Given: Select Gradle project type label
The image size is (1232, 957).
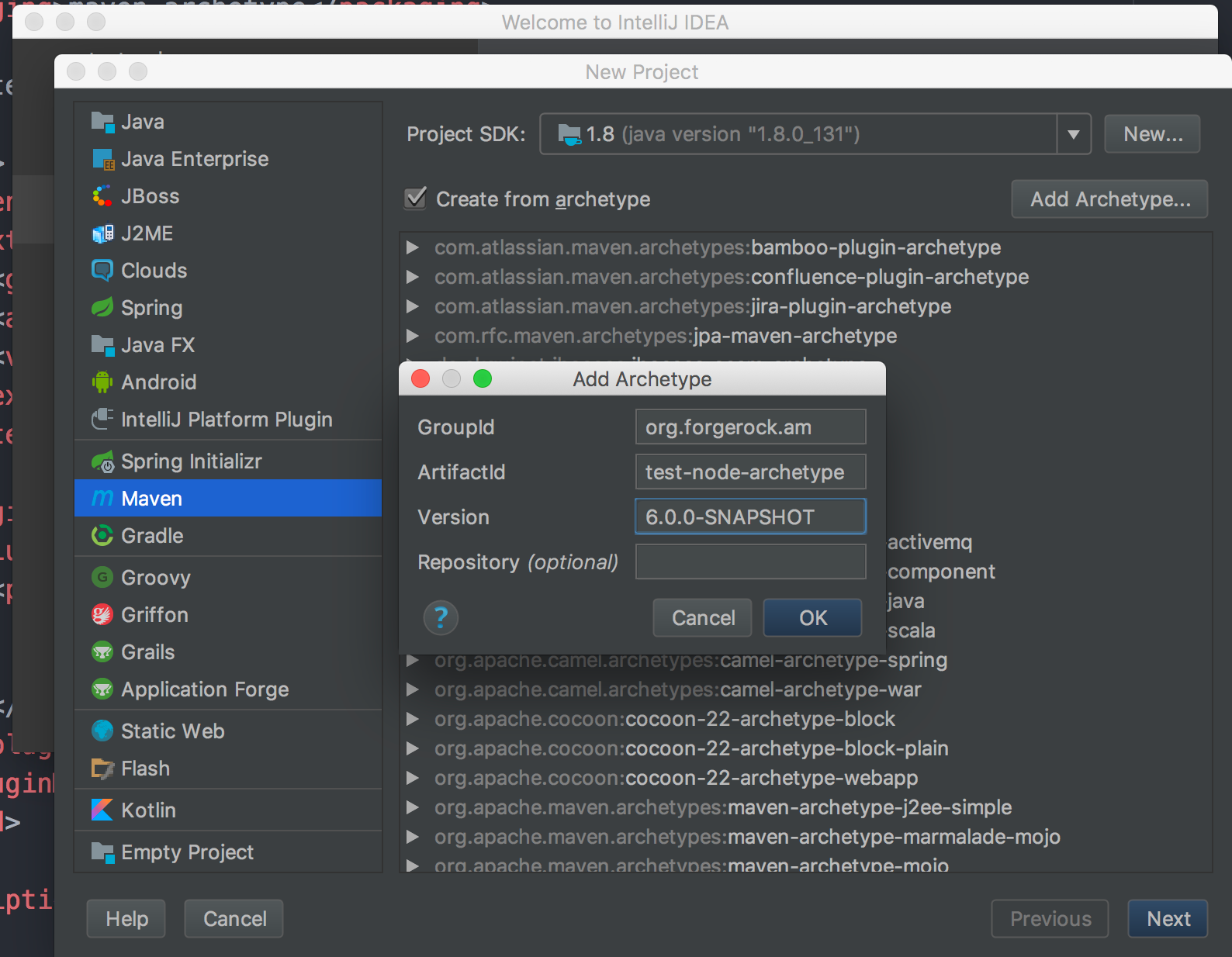Looking at the screenshot, I should [152, 536].
